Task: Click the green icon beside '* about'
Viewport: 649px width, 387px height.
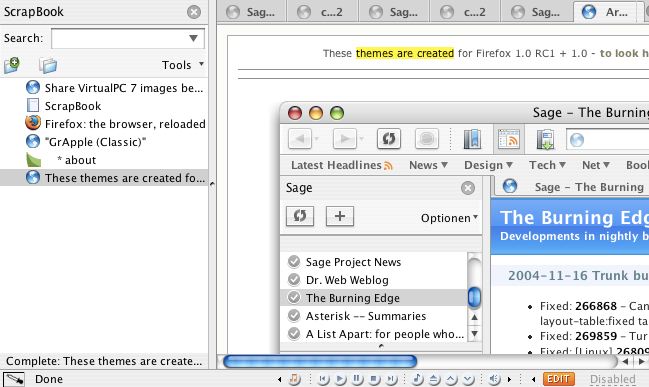Action: coord(33,160)
